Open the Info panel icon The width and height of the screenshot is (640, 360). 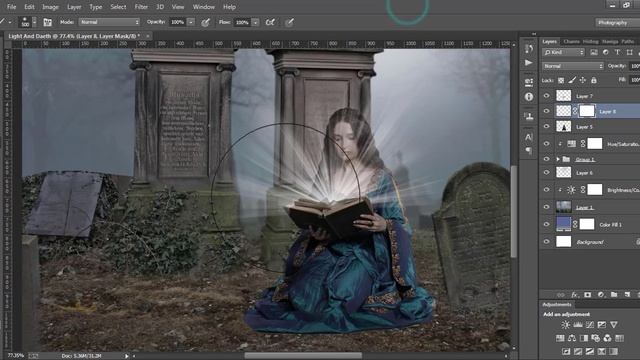[529, 97]
